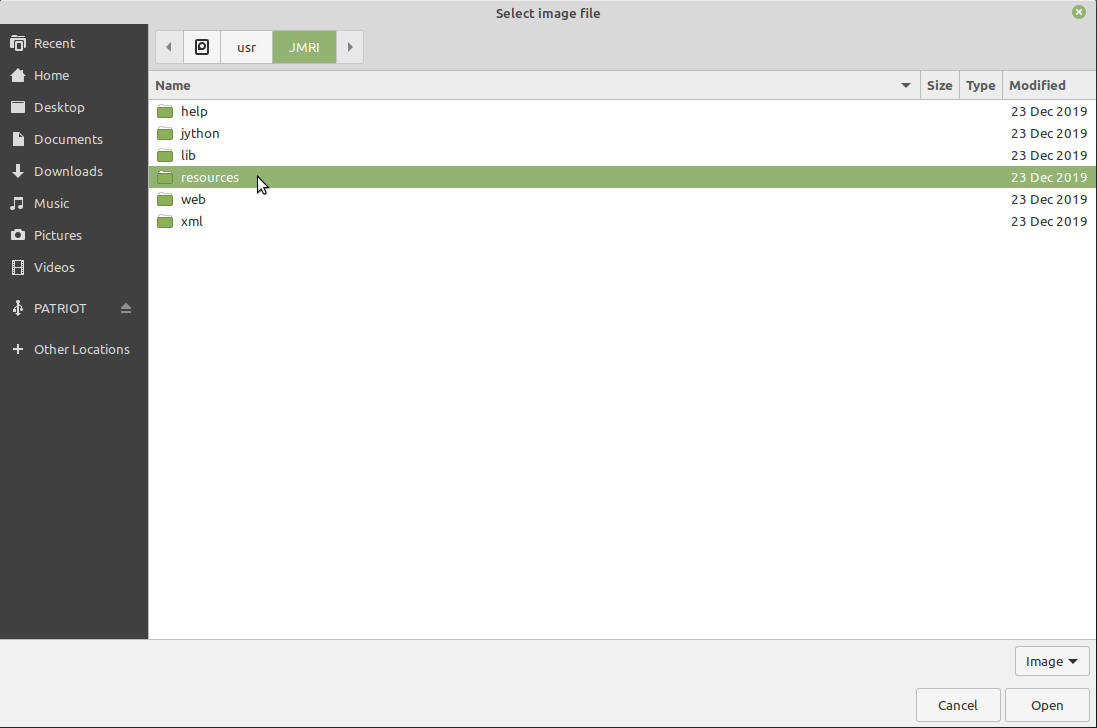Open the Image file type filter dropdown
Screen dimensions: 1097x728
click(x=1052, y=661)
